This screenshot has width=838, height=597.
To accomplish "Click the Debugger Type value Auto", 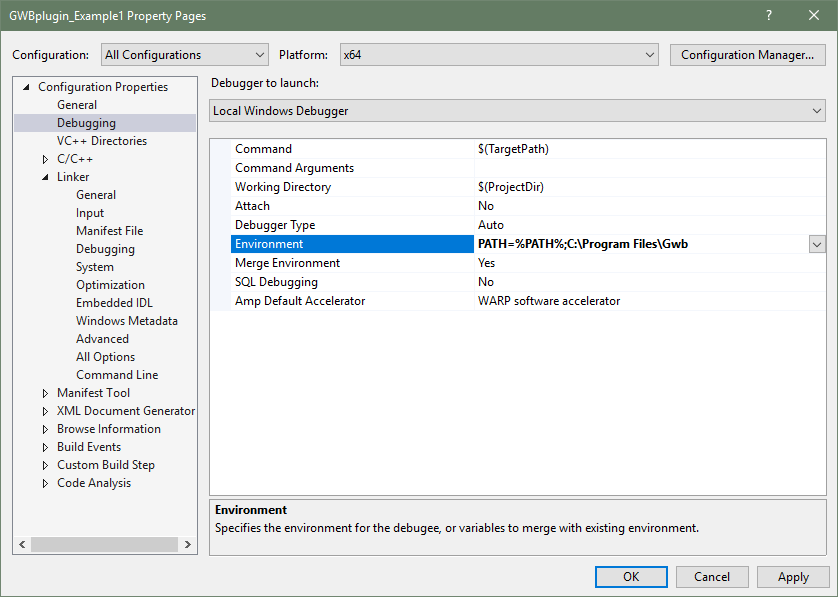I will pyautogui.click(x=491, y=225).
